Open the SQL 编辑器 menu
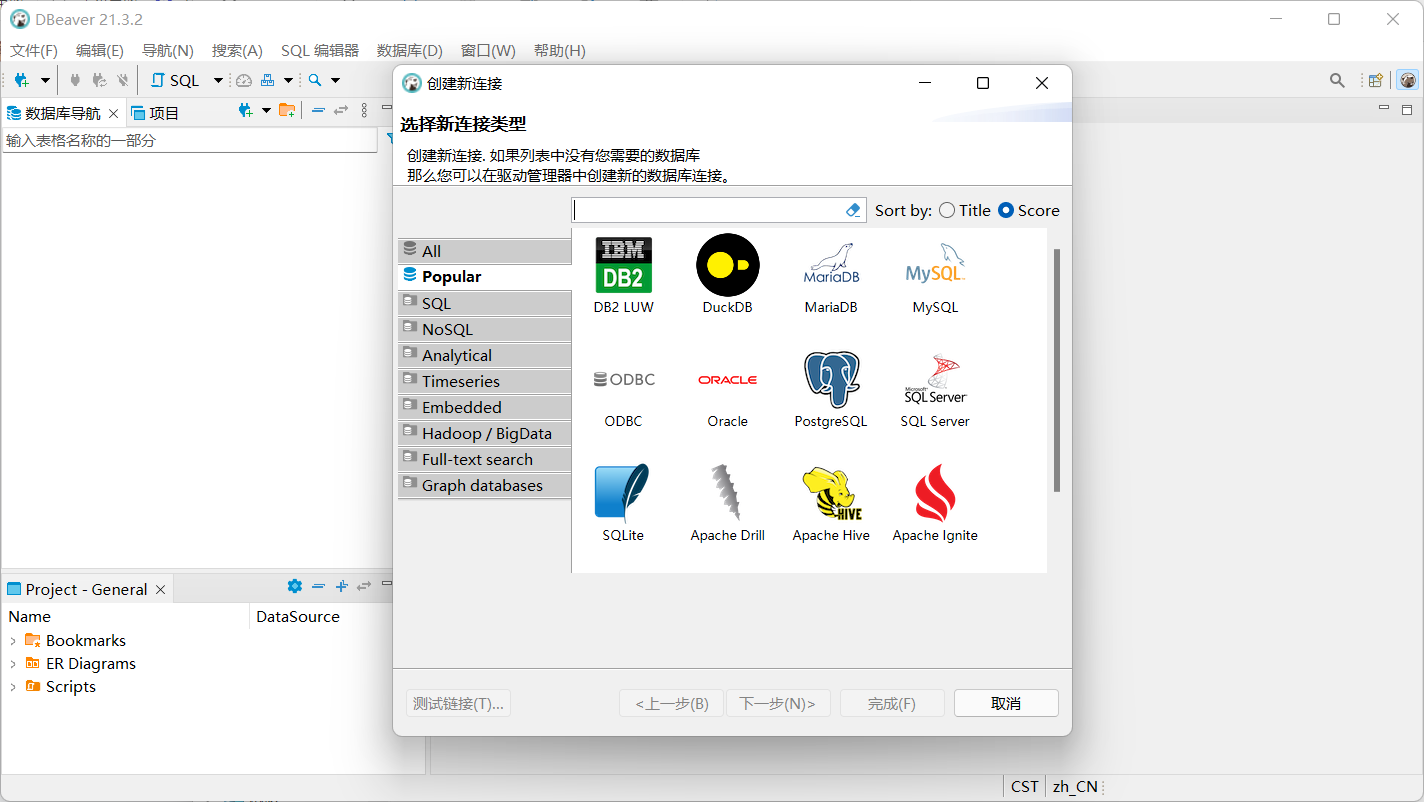The image size is (1424, 802). pos(320,50)
